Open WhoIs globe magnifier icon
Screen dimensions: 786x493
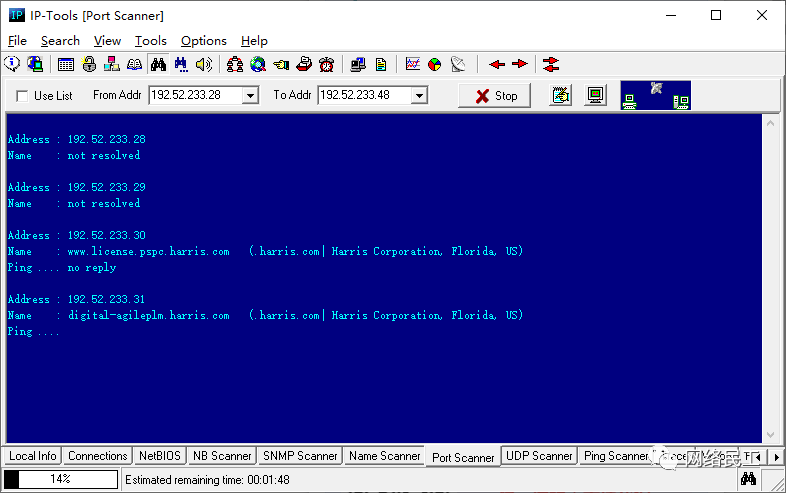pyautogui.click(x=258, y=64)
